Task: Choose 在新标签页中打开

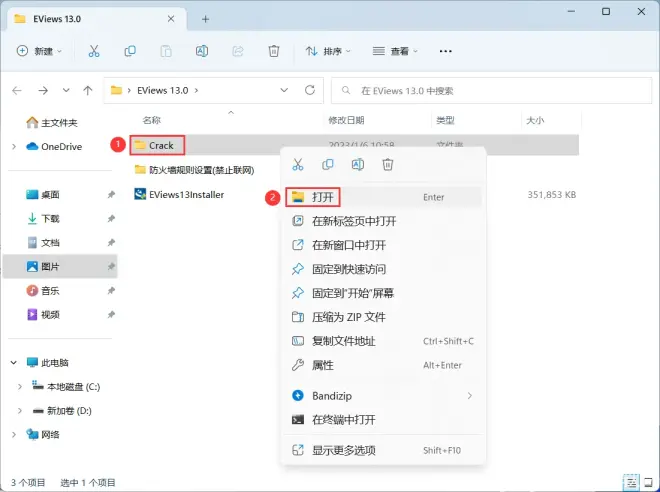Action: 383,221
